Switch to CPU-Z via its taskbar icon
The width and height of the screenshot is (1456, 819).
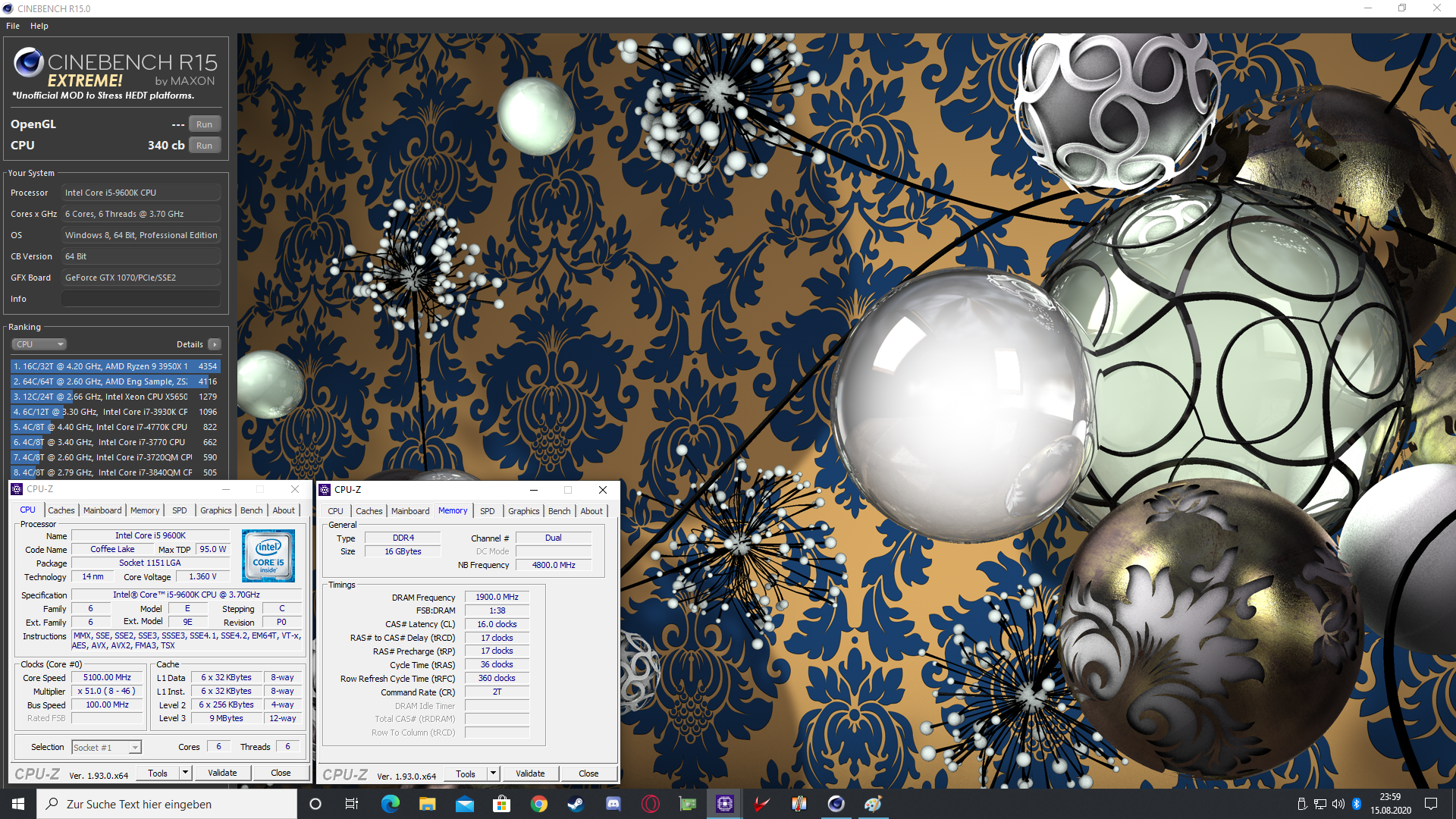tap(724, 804)
